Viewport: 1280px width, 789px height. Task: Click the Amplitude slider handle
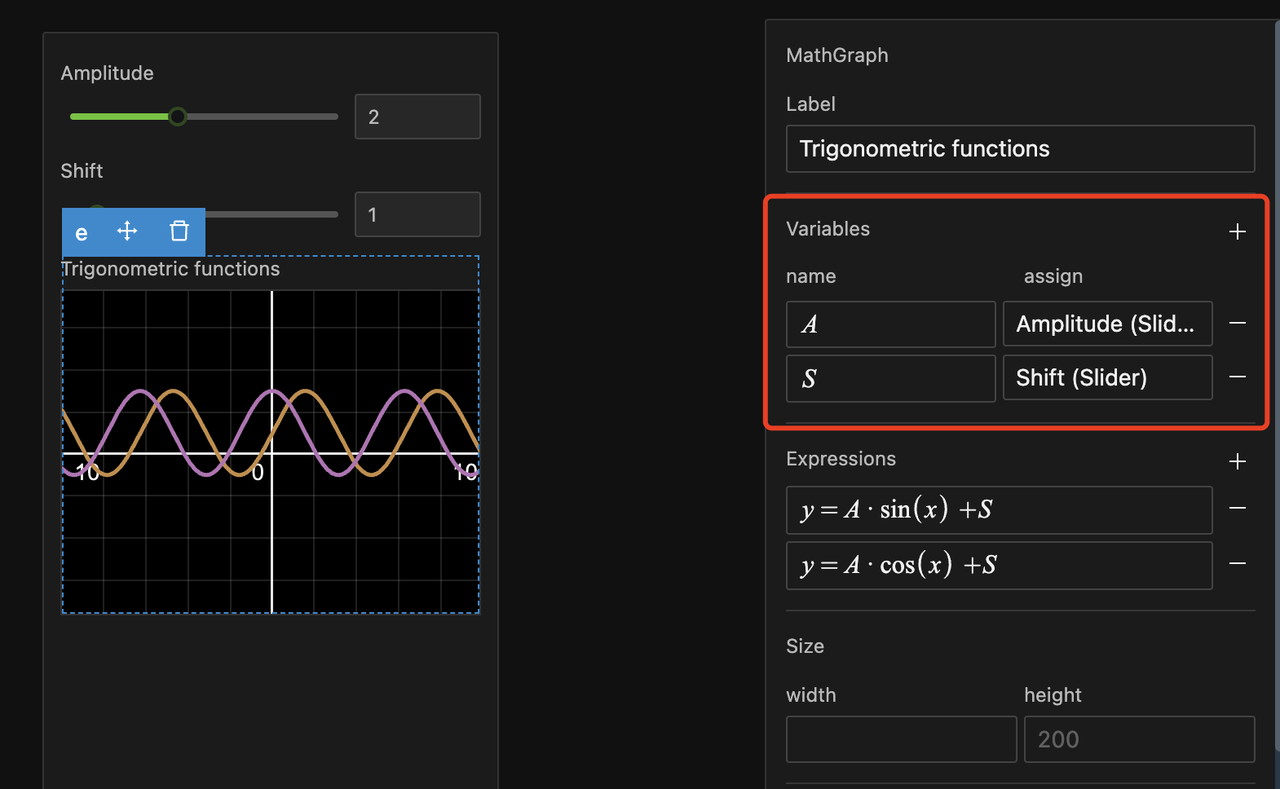(x=177, y=117)
